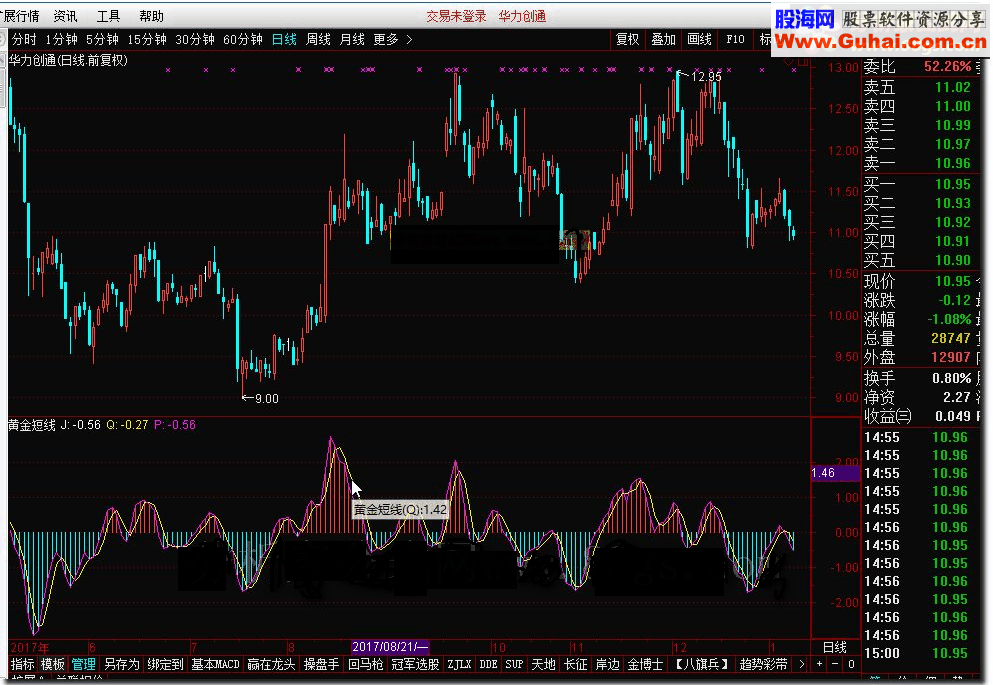The width and height of the screenshot is (993, 685).
Task: Click 另存为 in bottom bar
Action: click(x=122, y=664)
